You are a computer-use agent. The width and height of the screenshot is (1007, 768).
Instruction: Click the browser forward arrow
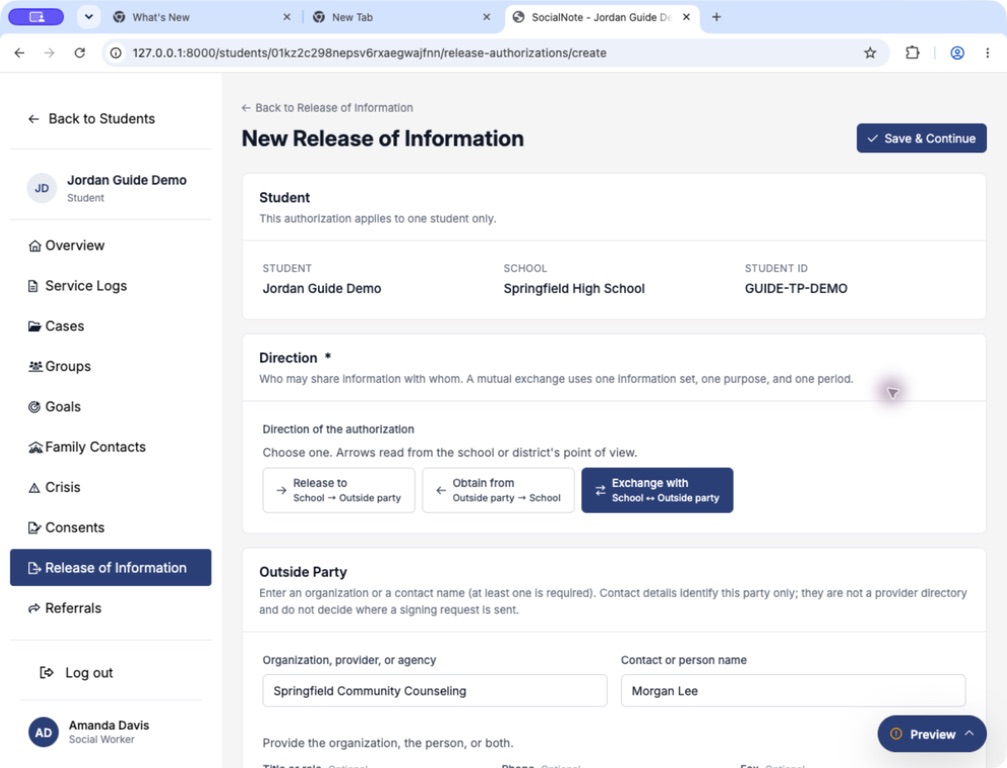(x=49, y=53)
